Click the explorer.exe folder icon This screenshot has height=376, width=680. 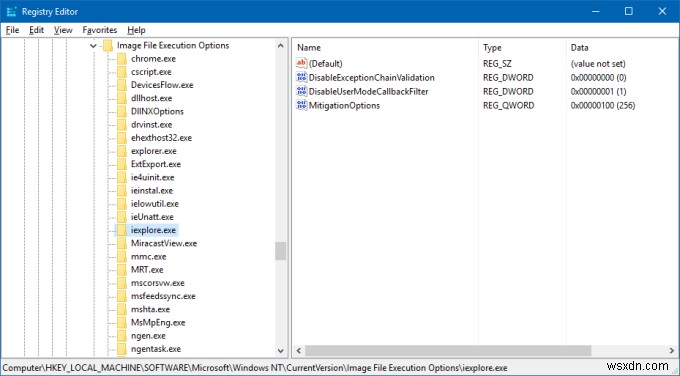tap(122, 151)
